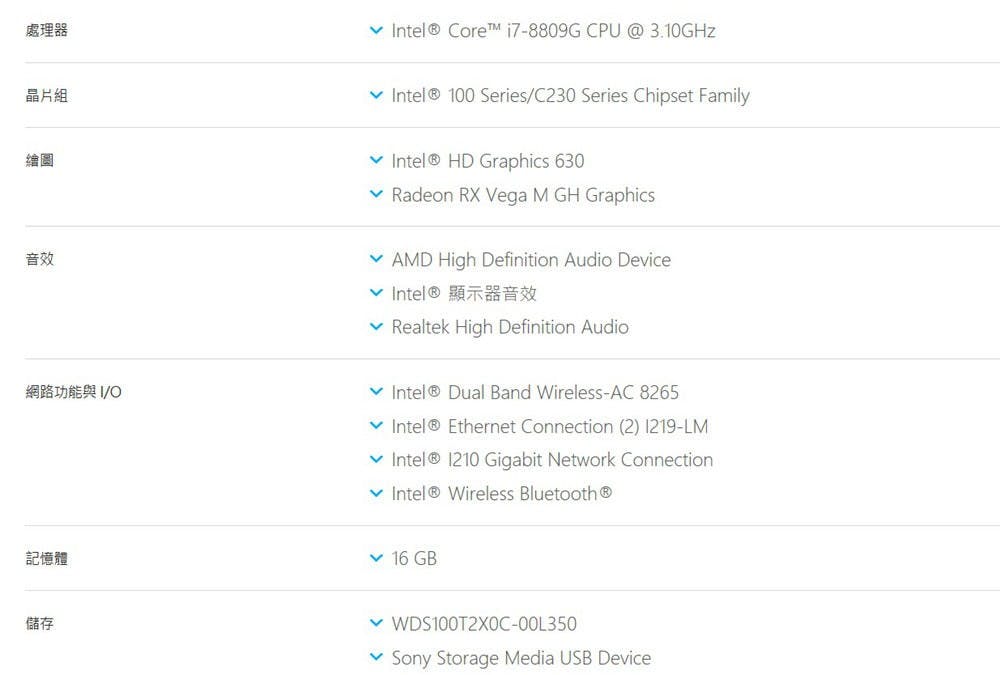Expand the Dual Band Wireless-AC 8265 chevron

click(x=376, y=392)
